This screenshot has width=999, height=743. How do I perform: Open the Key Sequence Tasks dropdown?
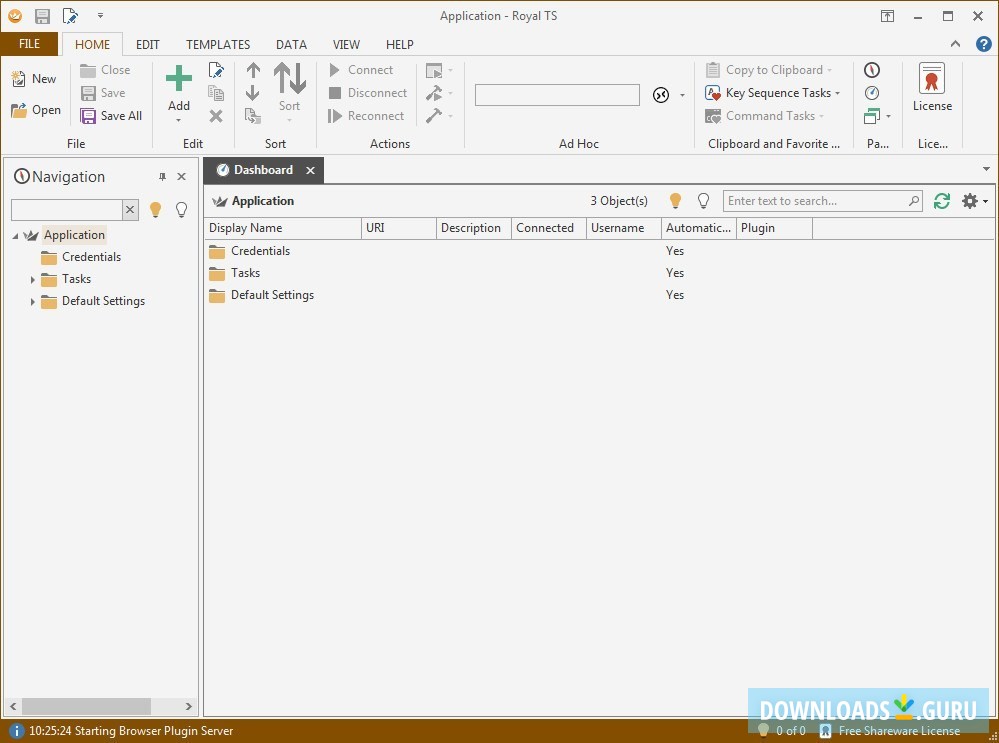773,93
